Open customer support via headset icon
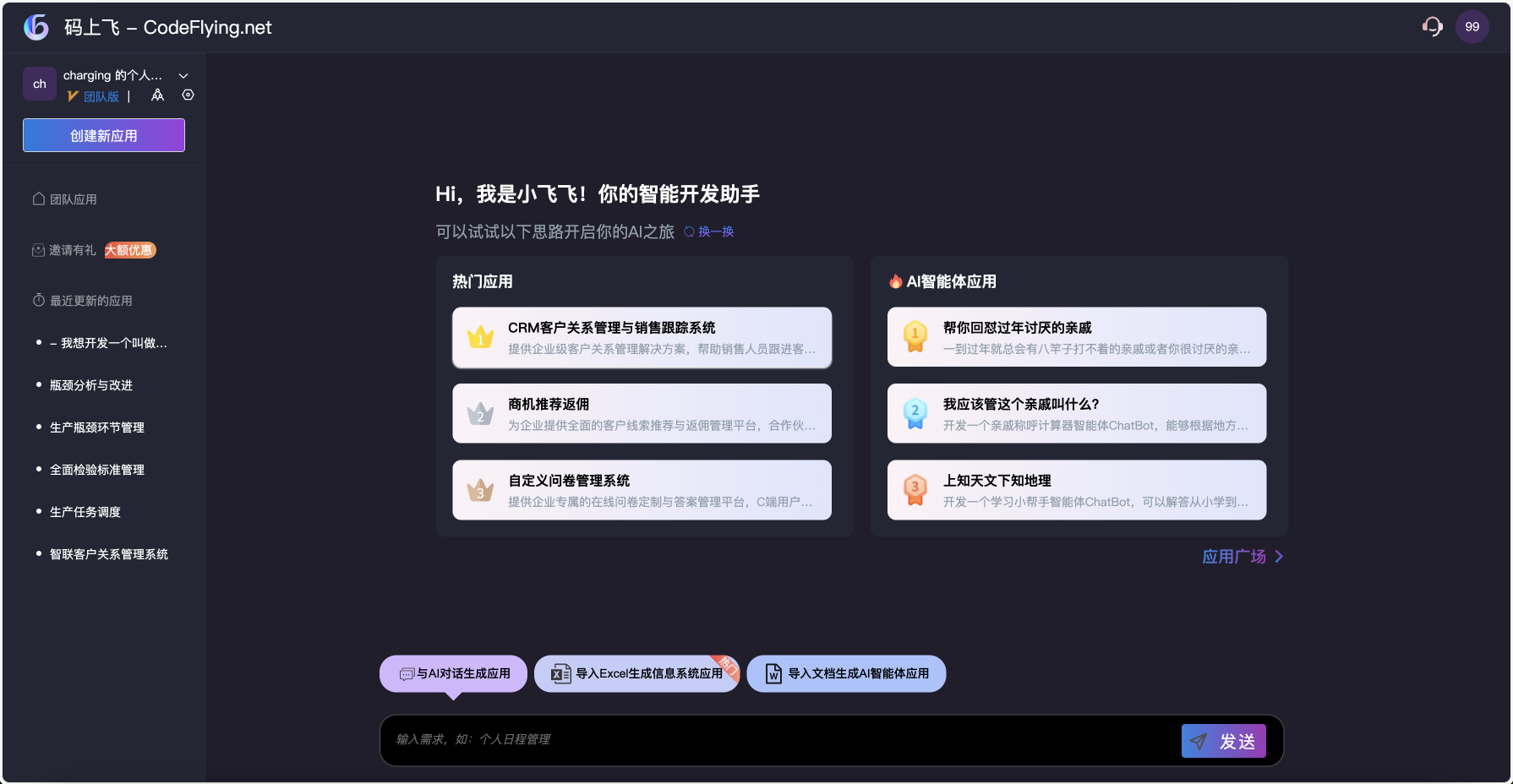 1433,26
